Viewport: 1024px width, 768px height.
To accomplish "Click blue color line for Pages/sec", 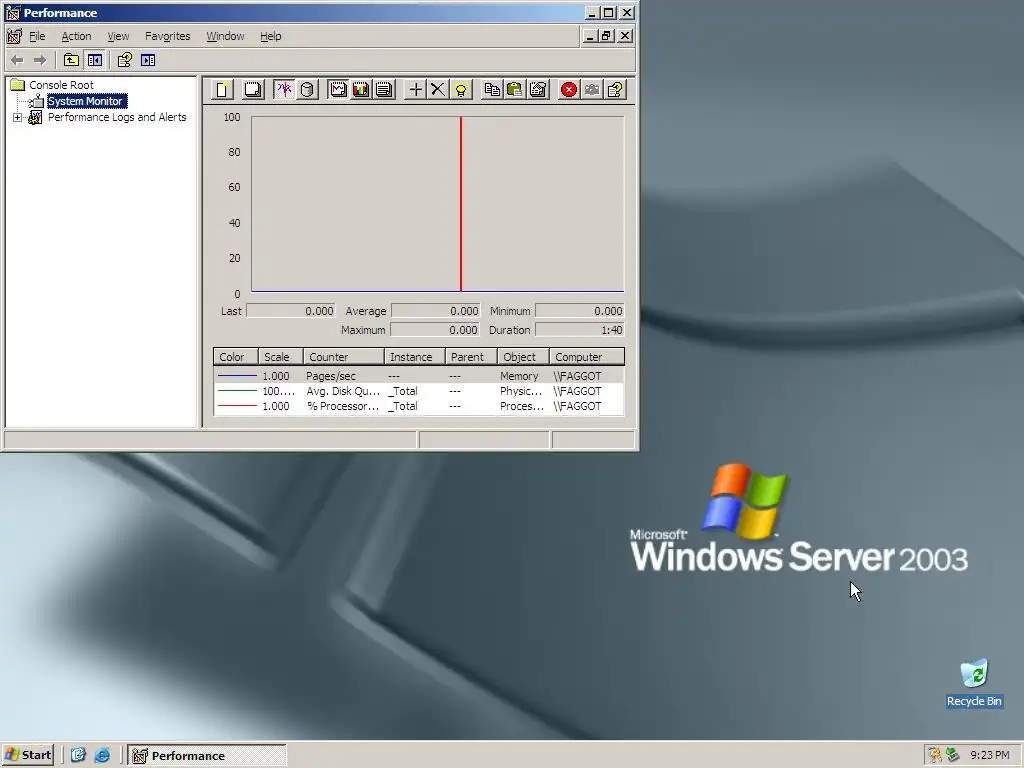I will 236,376.
